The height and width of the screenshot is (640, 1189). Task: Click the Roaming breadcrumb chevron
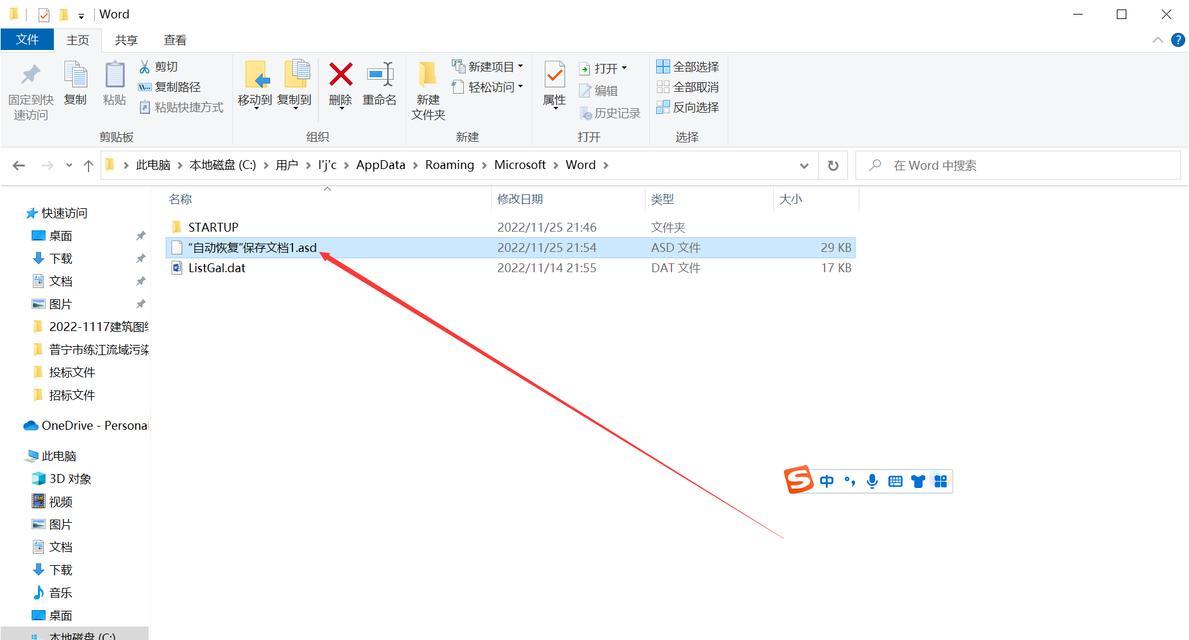(484, 165)
